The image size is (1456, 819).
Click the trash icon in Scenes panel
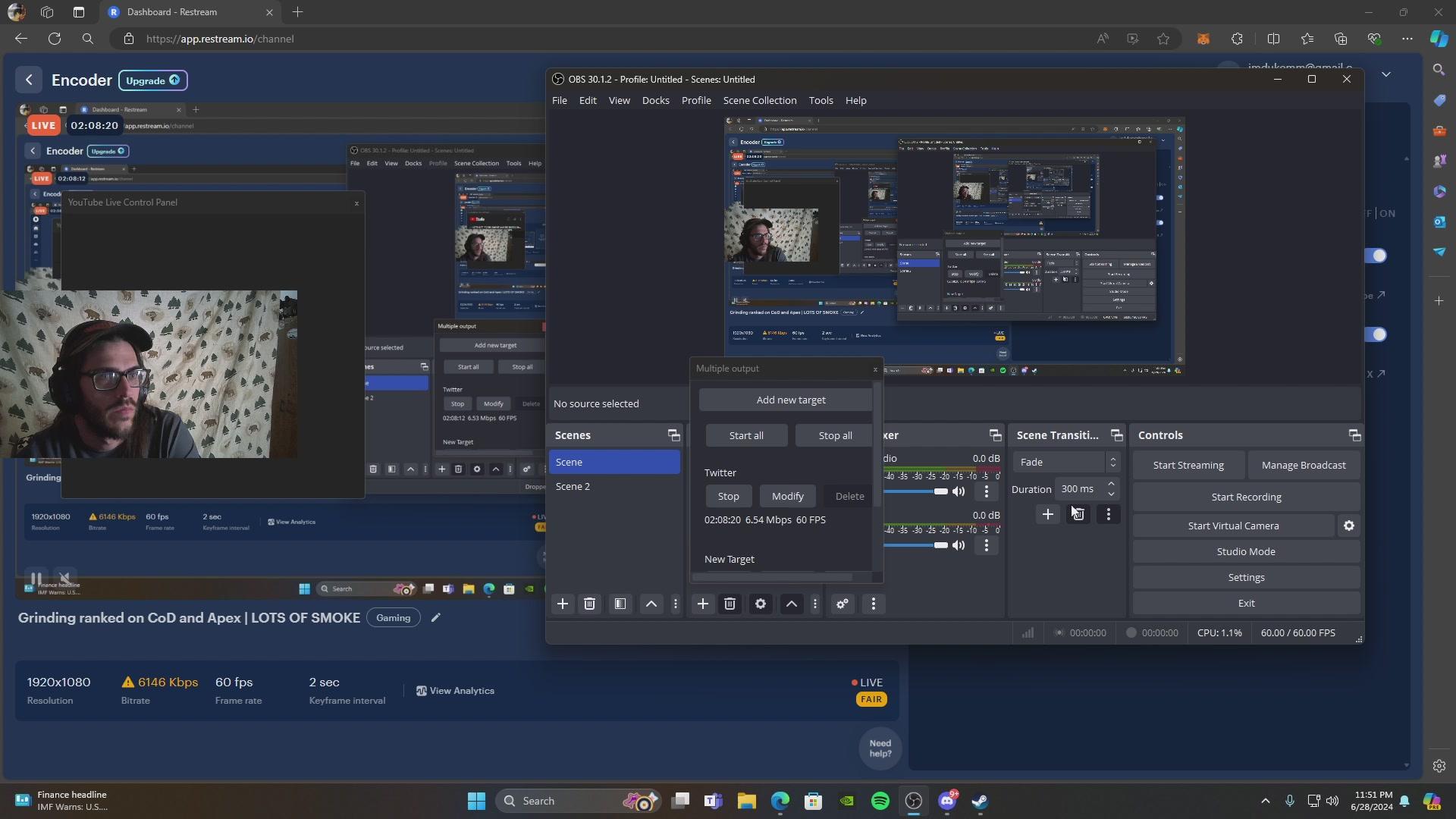pos(589,604)
